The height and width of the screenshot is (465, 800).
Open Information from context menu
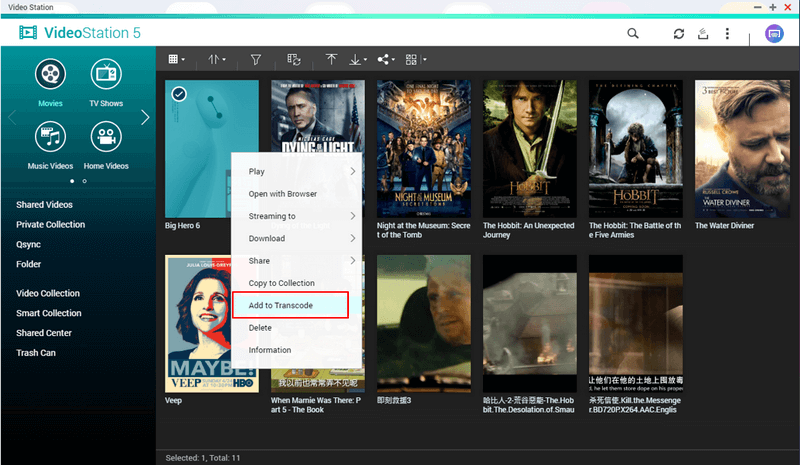tap(297, 350)
